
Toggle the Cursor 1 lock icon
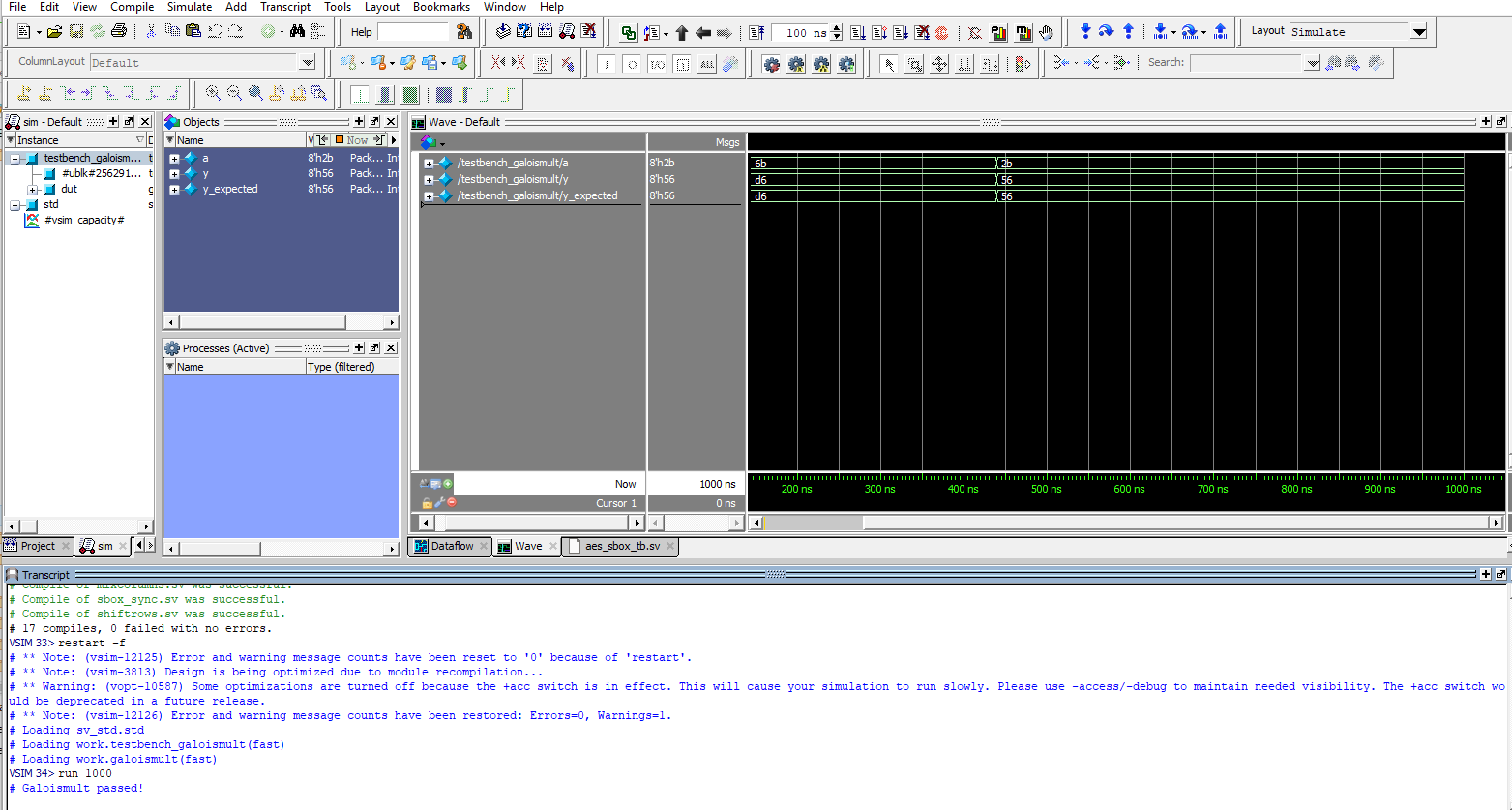(x=427, y=503)
